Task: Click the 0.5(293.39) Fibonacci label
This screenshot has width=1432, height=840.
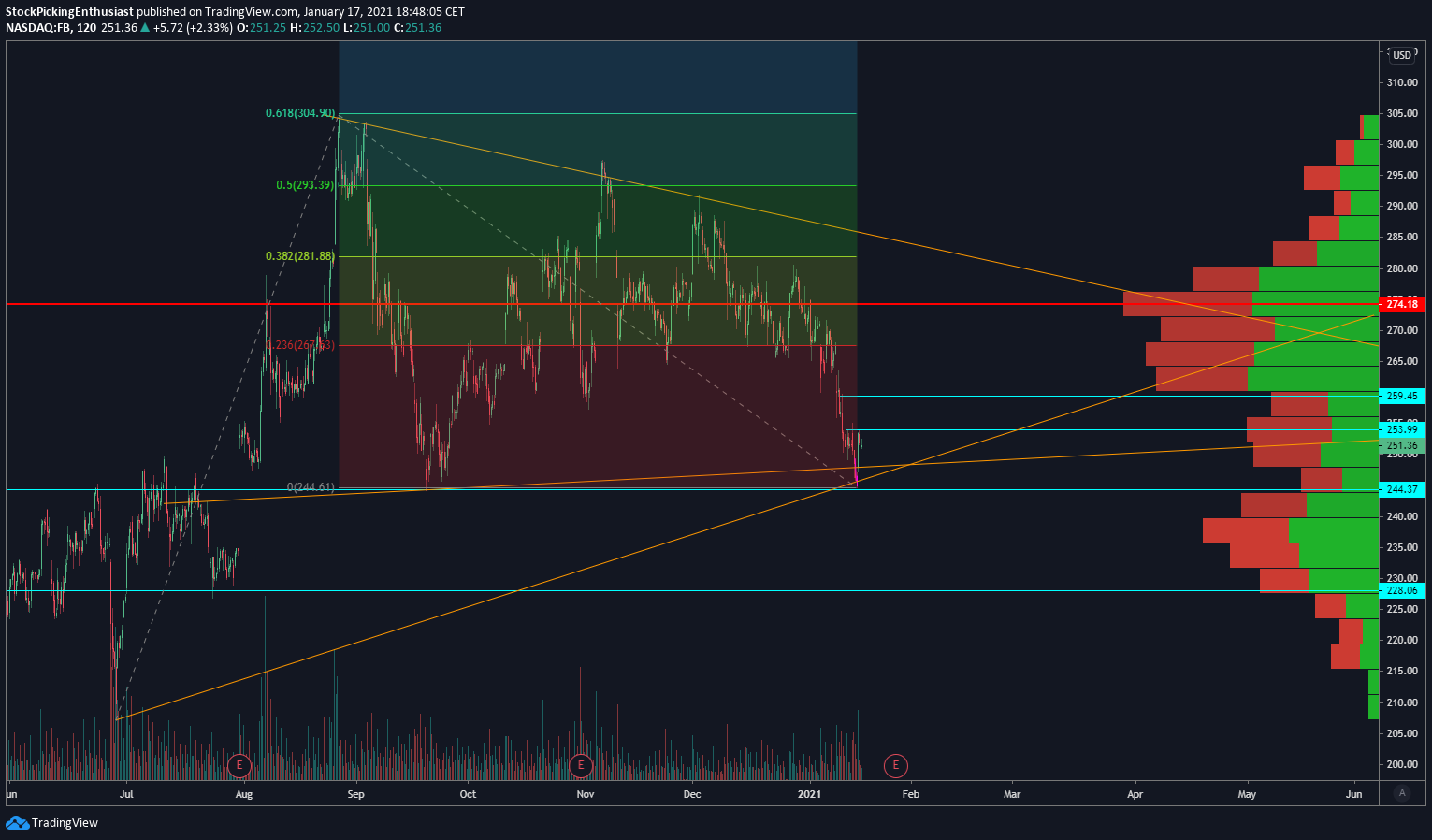Action: click(x=305, y=185)
